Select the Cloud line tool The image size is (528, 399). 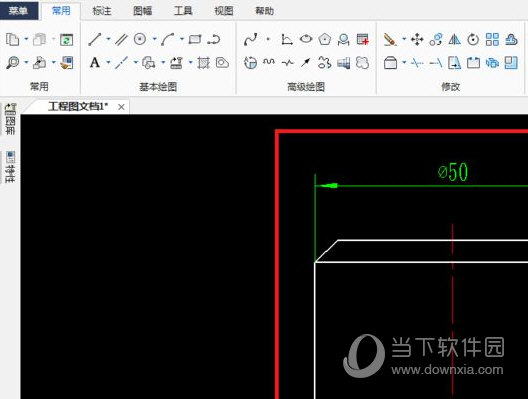tap(362, 63)
